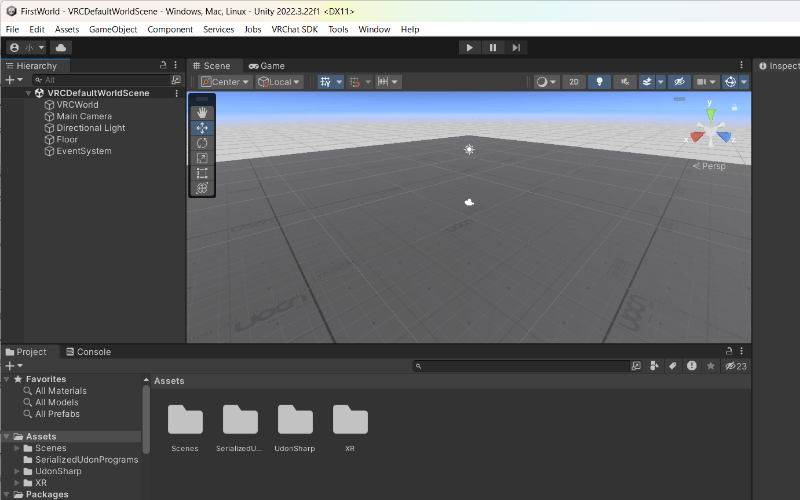Open scene effects dropdown arrow
The height and width of the screenshot is (500, 800).
(x=661, y=82)
